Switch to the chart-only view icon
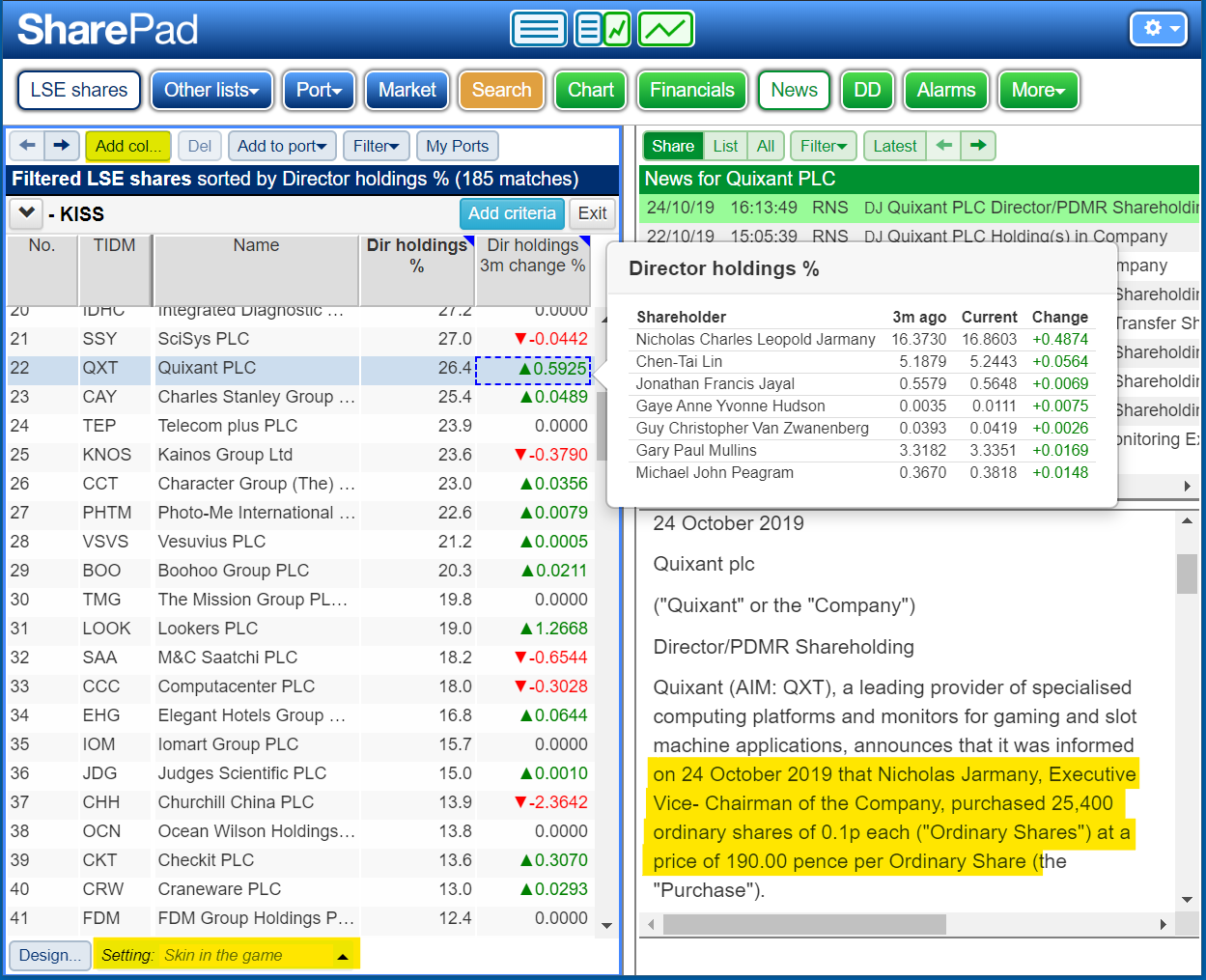1206x980 pixels. coord(665,29)
